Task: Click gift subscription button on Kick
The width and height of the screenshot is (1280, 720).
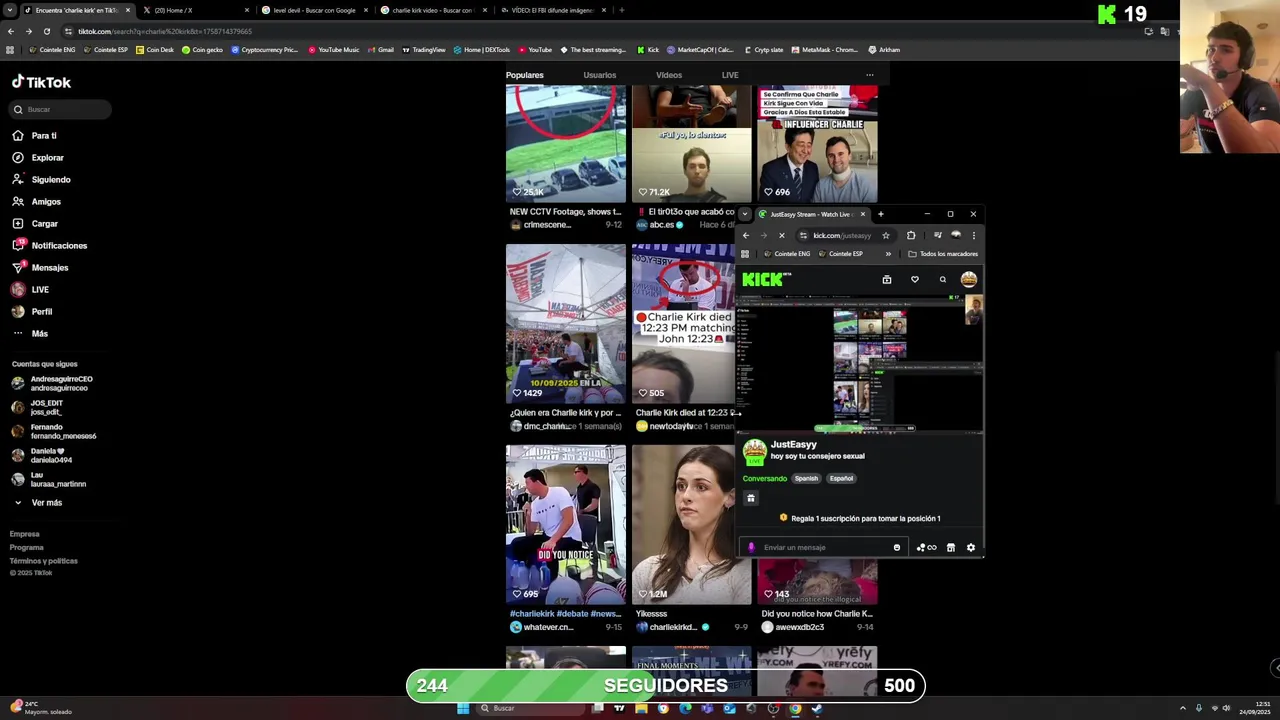Action: tap(751, 498)
